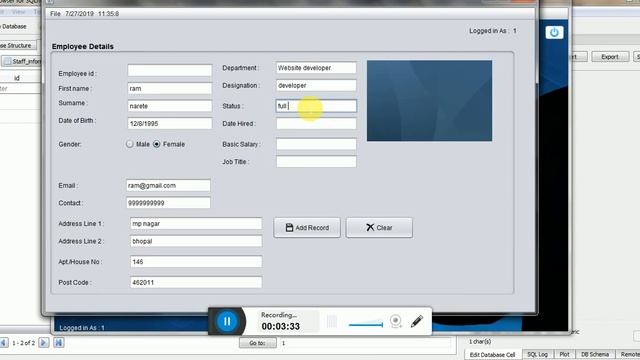
Task: Pause the screen recording
Action: (227, 321)
